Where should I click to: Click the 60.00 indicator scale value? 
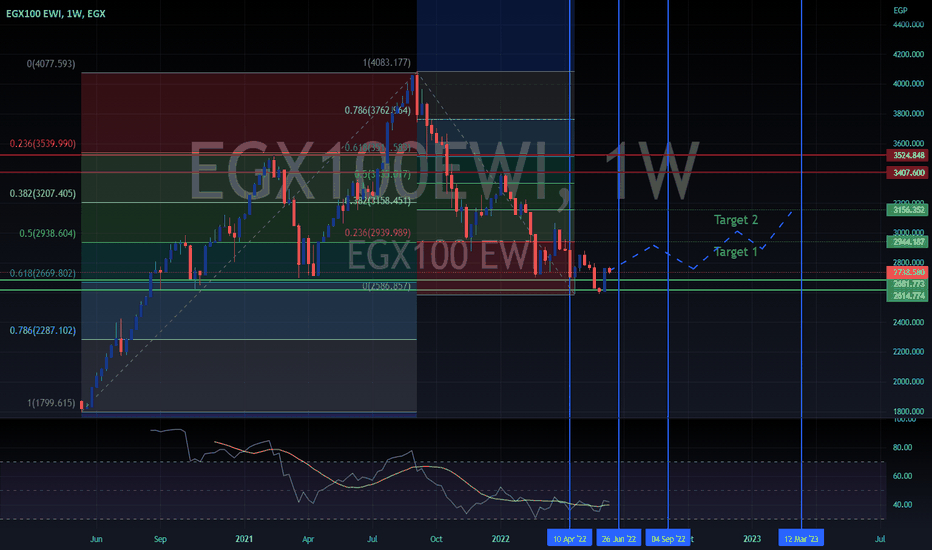click(x=902, y=476)
